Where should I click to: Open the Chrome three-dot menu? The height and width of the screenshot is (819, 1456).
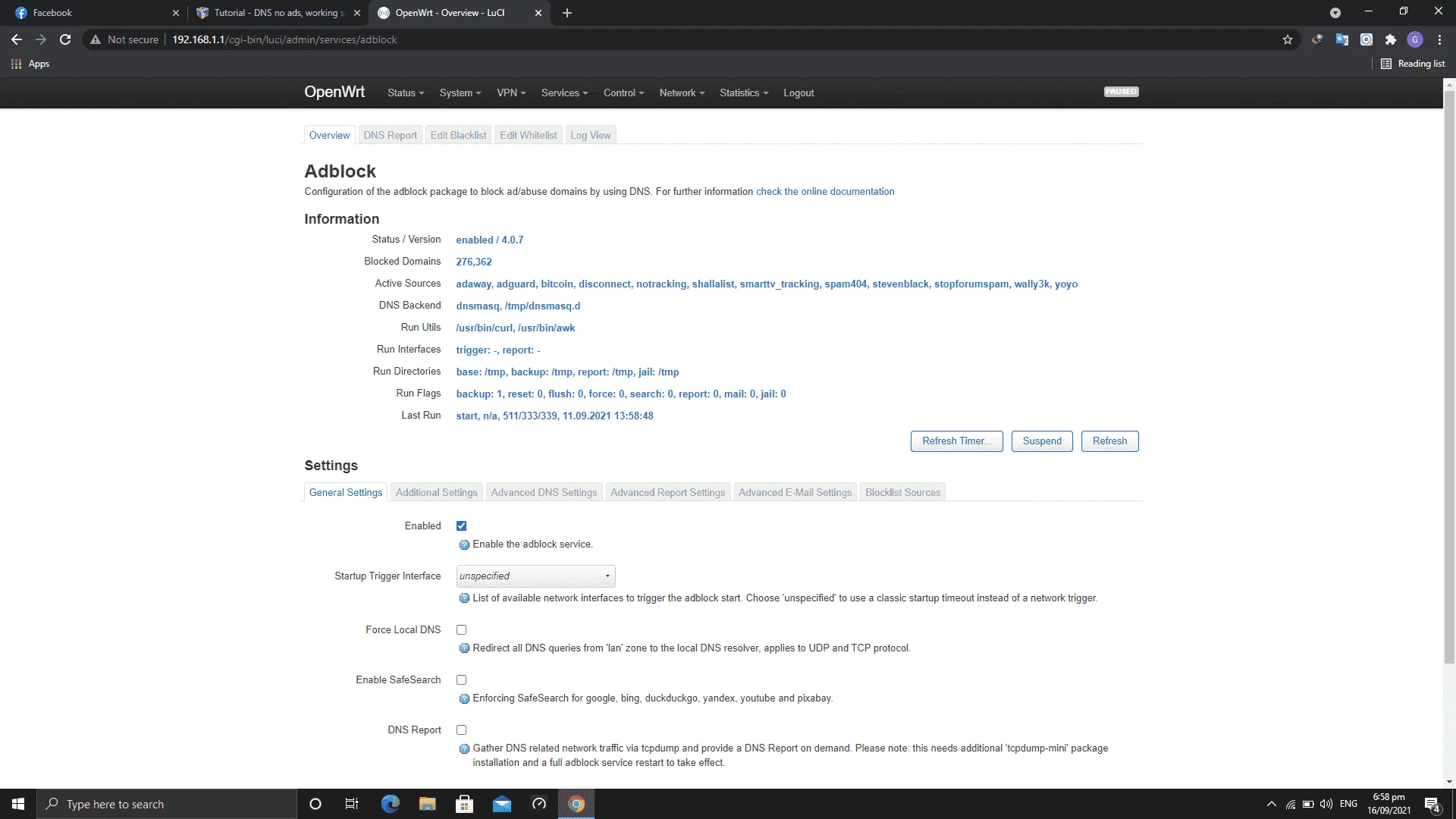[1439, 39]
